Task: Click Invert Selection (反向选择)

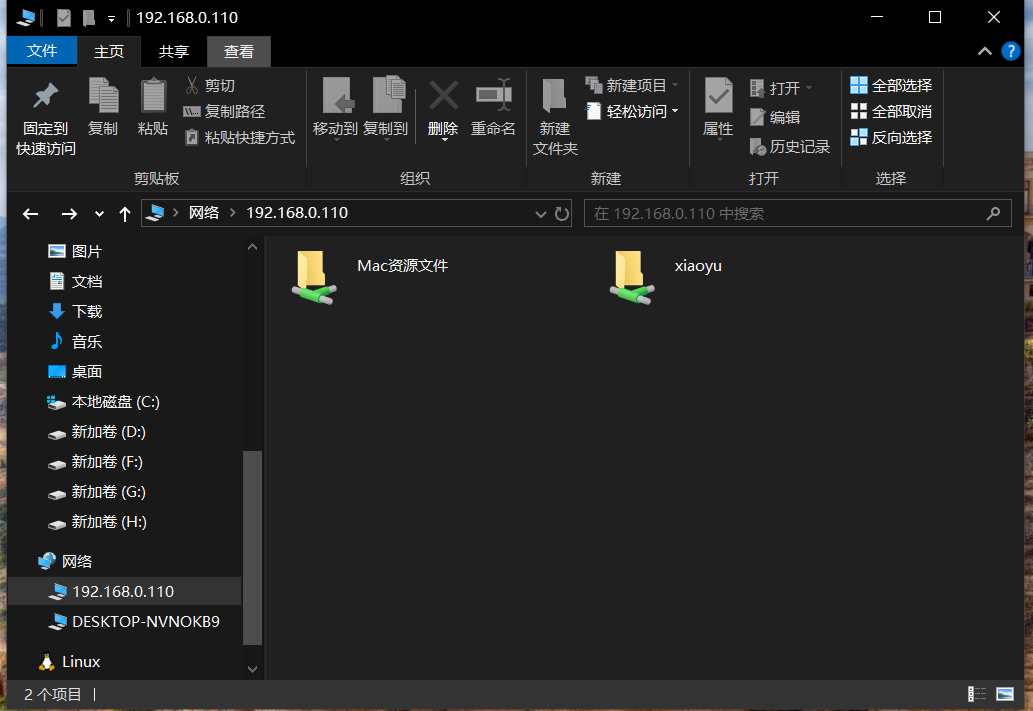Action: tap(891, 138)
